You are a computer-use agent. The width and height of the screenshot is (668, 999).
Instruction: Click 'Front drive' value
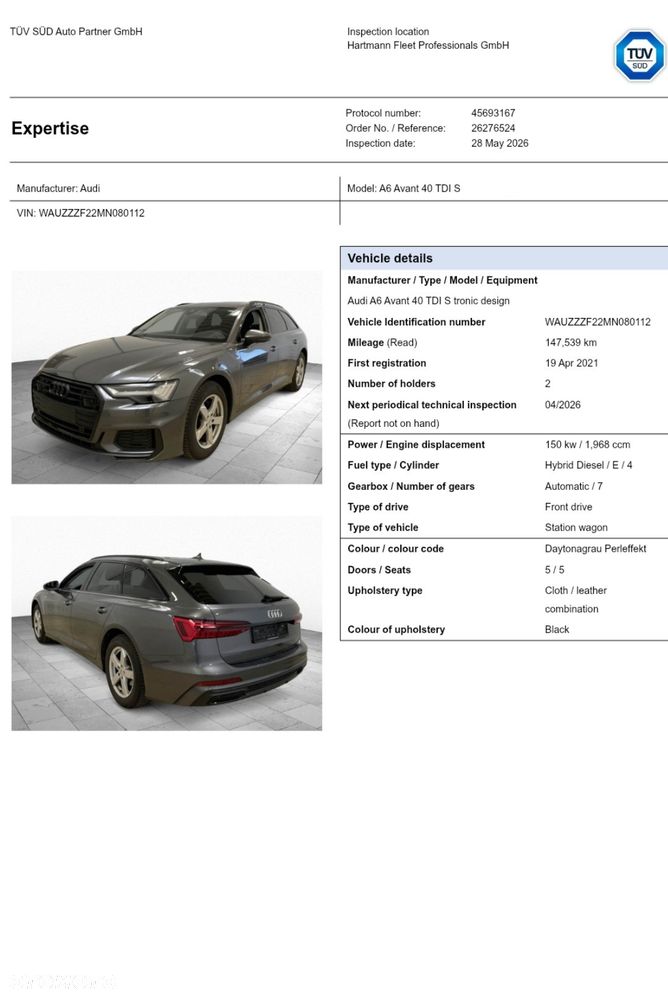pyautogui.click(x=568, y=507)
